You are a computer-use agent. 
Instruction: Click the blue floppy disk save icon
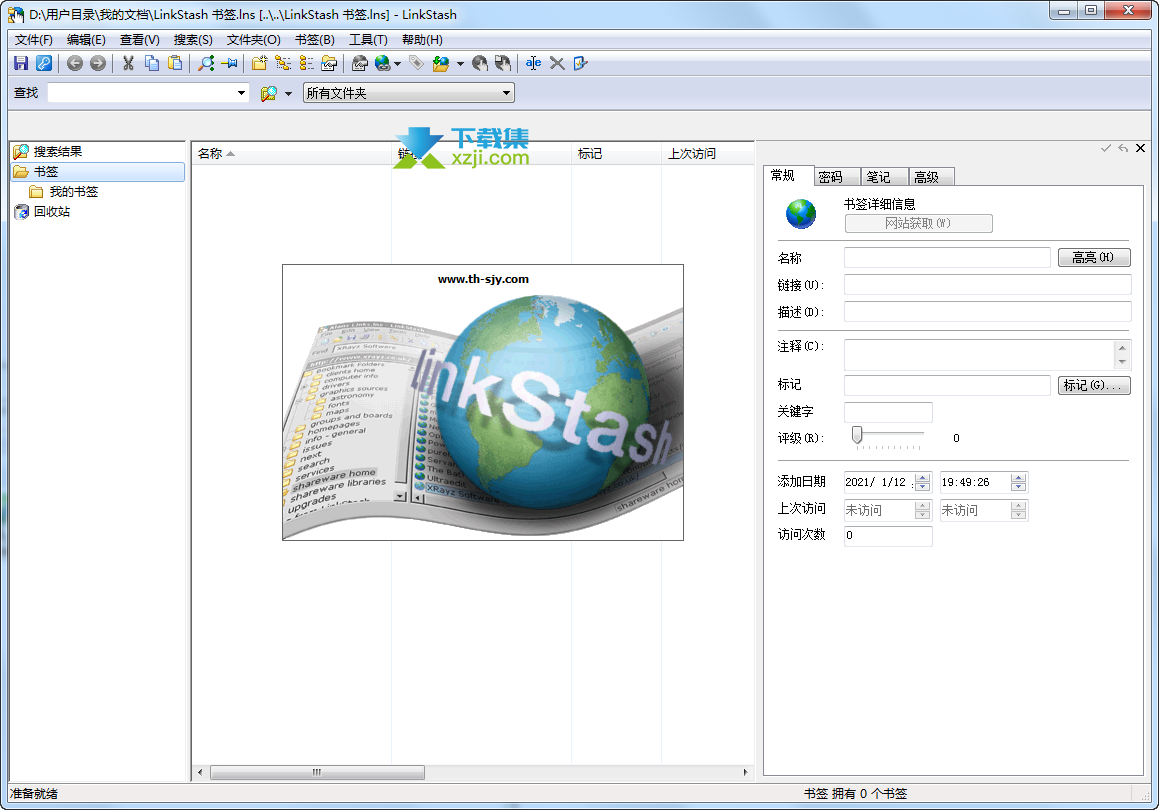pos(21,64)
